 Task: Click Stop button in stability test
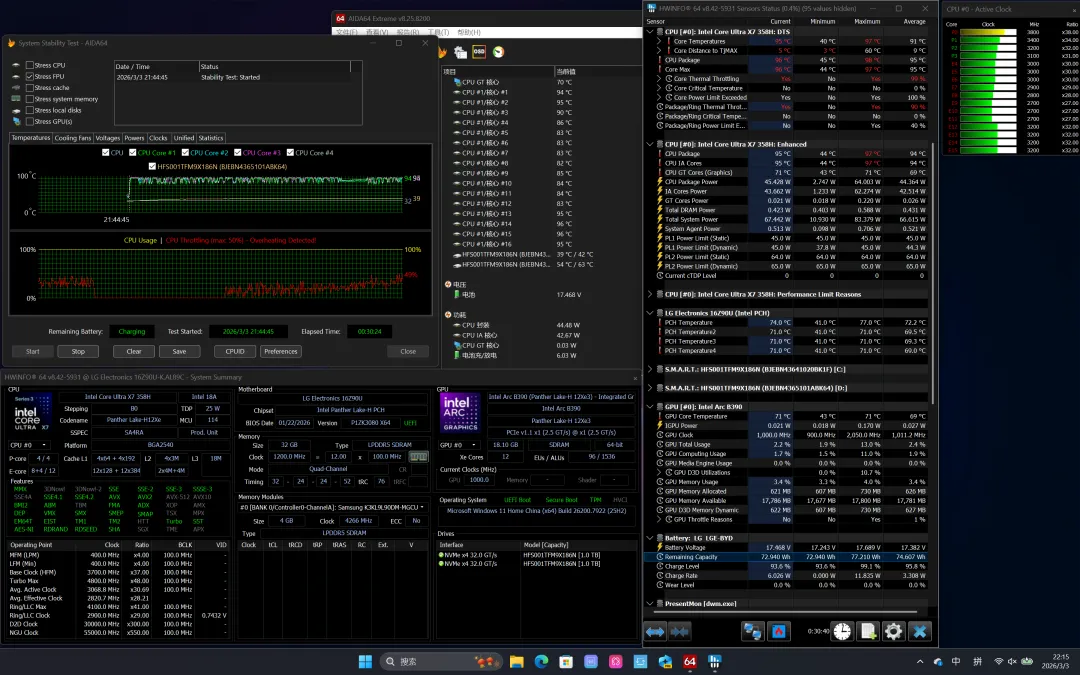78,351
